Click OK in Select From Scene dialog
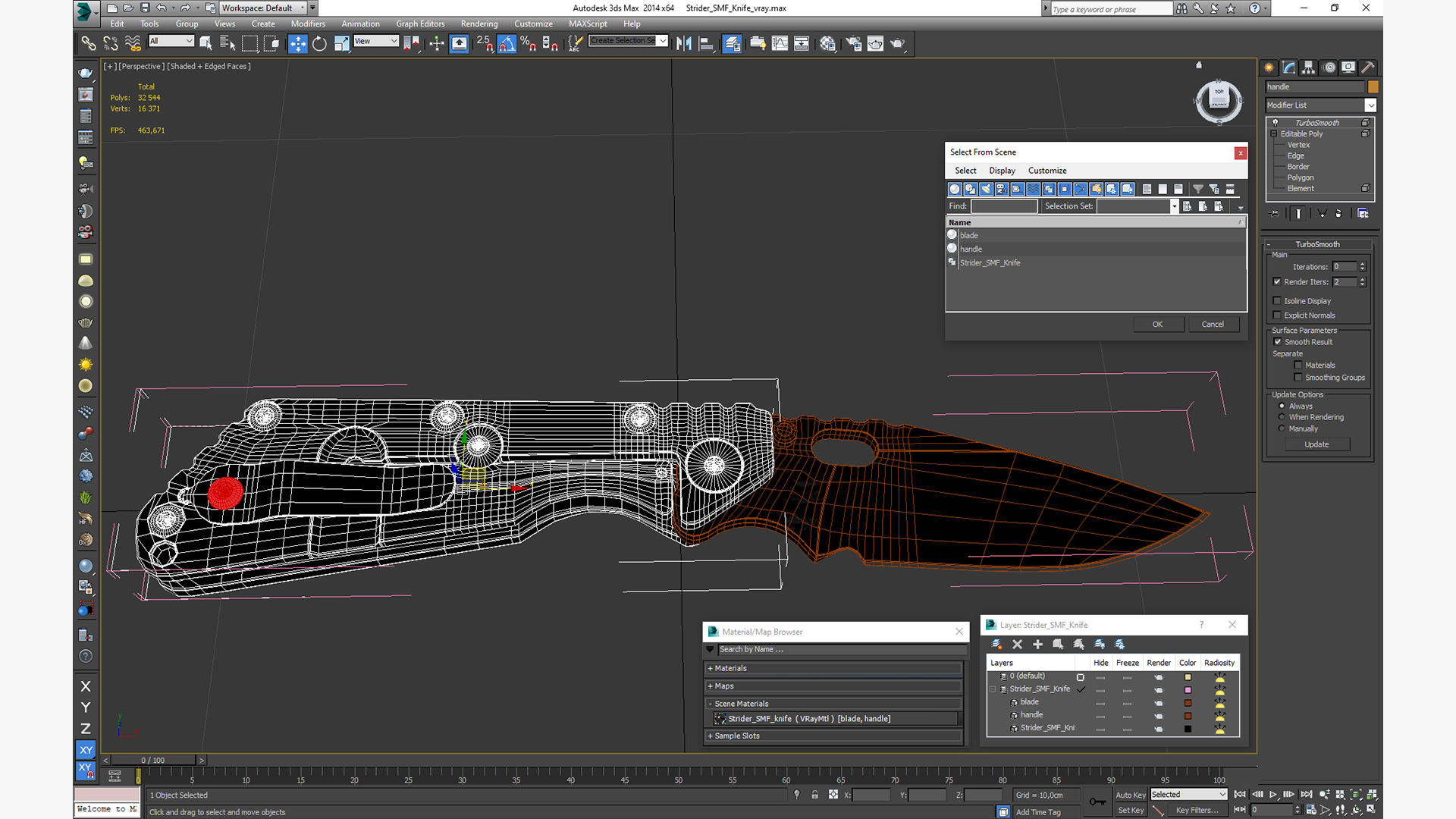This screenshot has height=819, width=1456. (x=1158, y=325)
